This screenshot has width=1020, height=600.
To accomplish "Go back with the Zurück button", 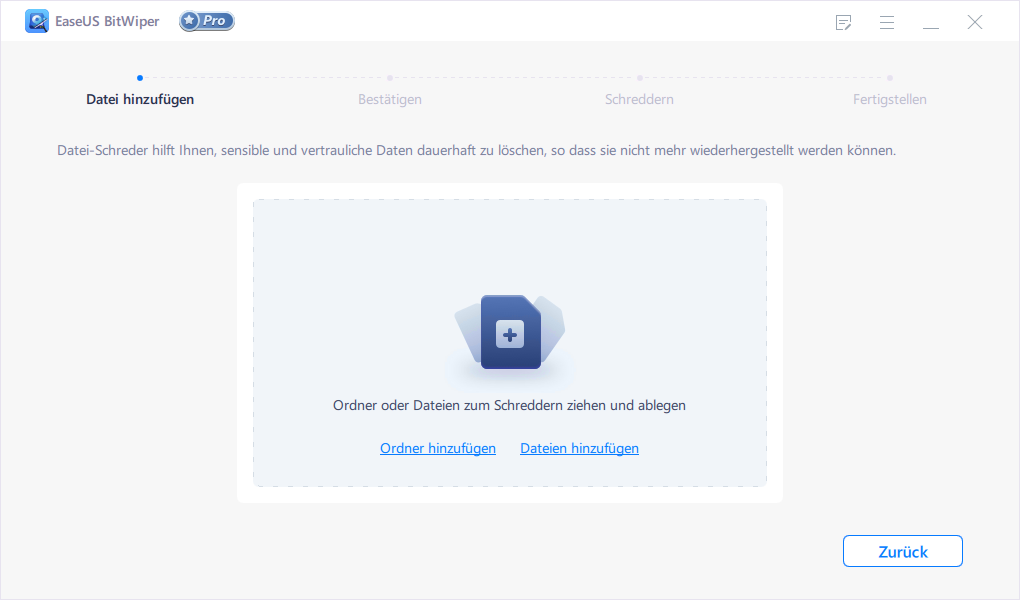I will [x=902, y=551].
